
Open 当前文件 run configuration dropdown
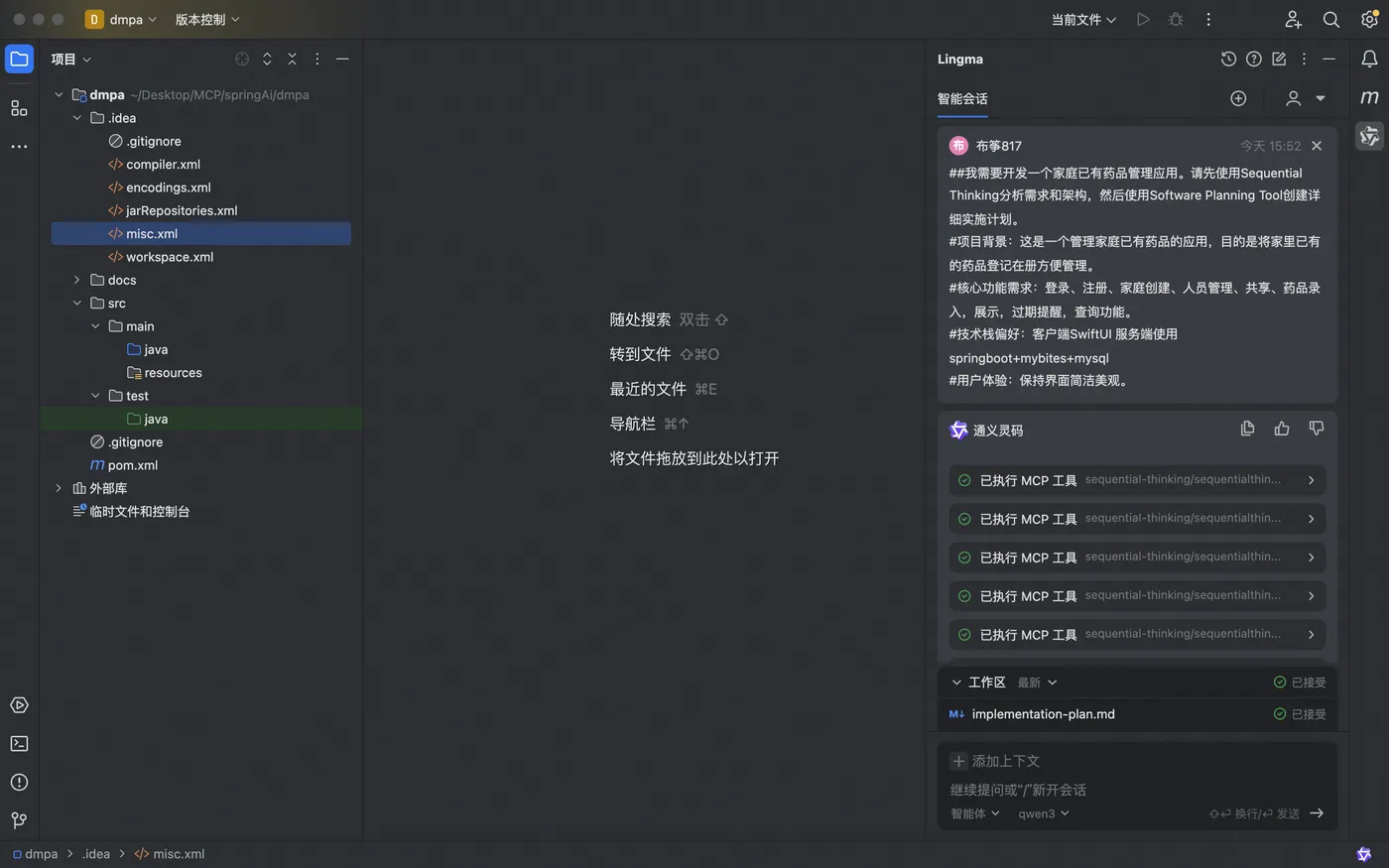(1083, 19)
